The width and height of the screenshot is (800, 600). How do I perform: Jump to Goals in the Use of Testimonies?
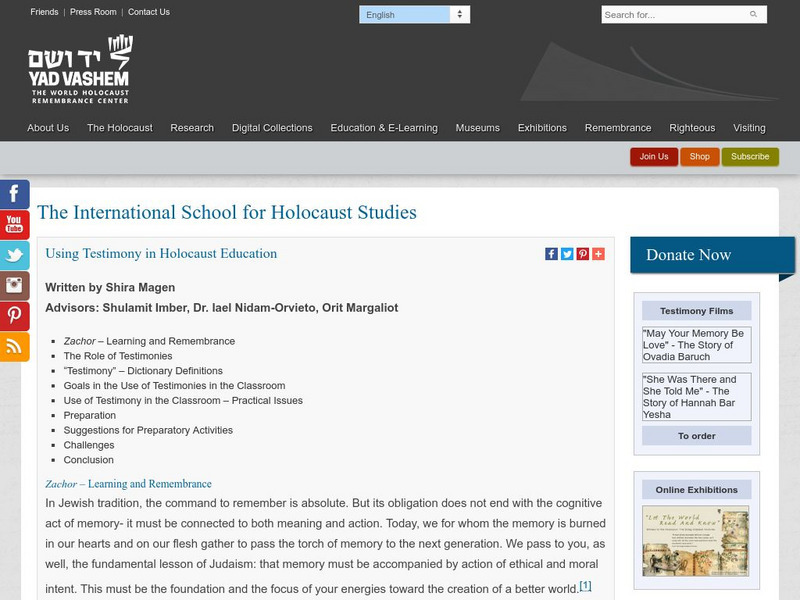[174, 385]
